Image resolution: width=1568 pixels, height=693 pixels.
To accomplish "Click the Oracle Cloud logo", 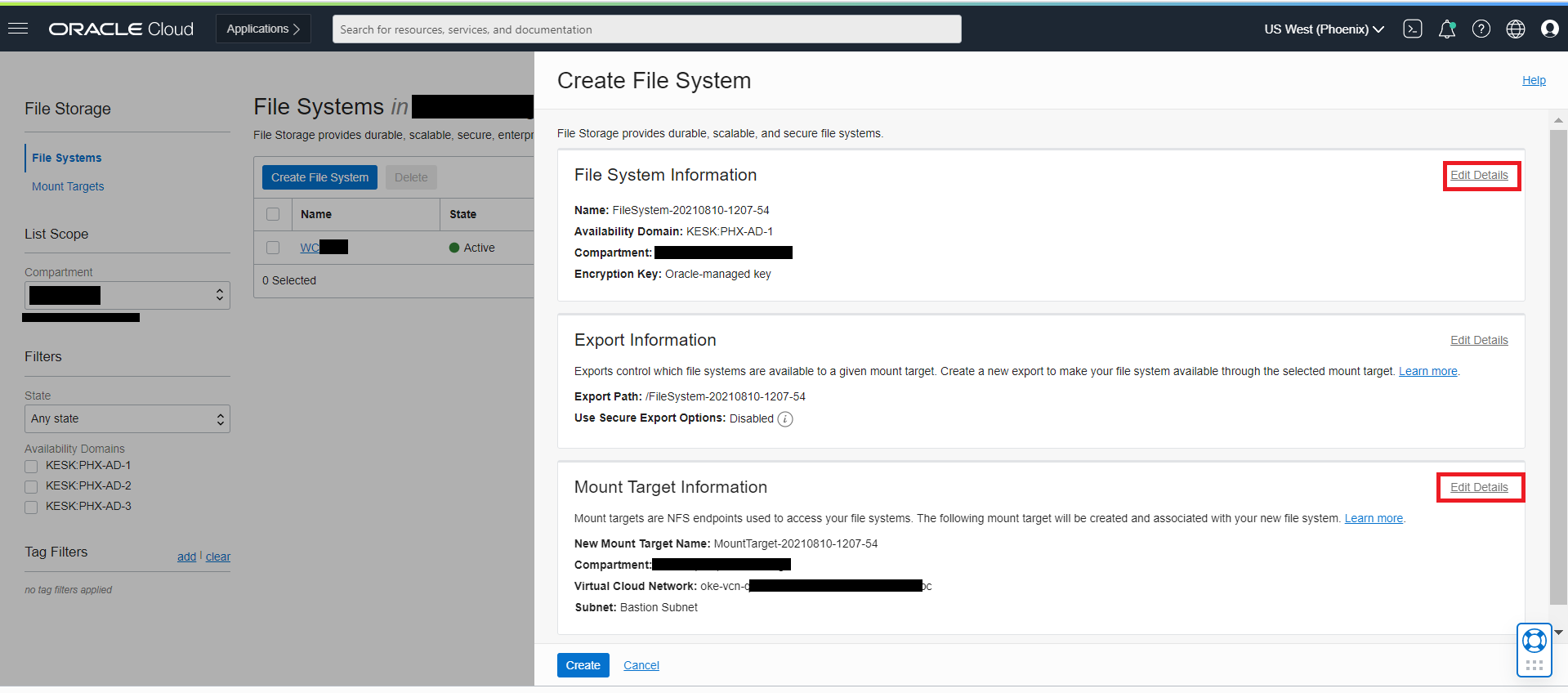I will 121,29.
